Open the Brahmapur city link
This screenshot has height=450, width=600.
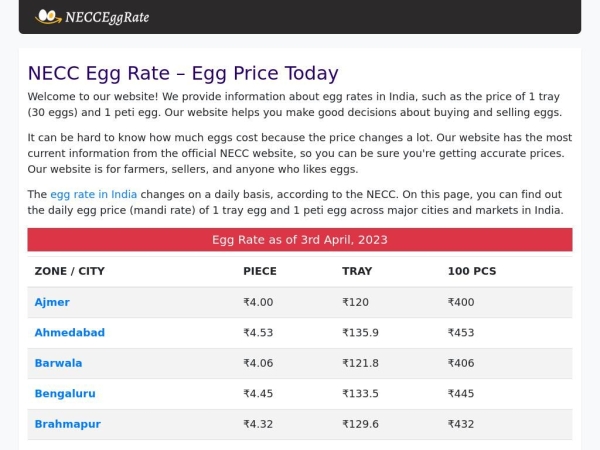pyautogui.click(x=67, y=424)
